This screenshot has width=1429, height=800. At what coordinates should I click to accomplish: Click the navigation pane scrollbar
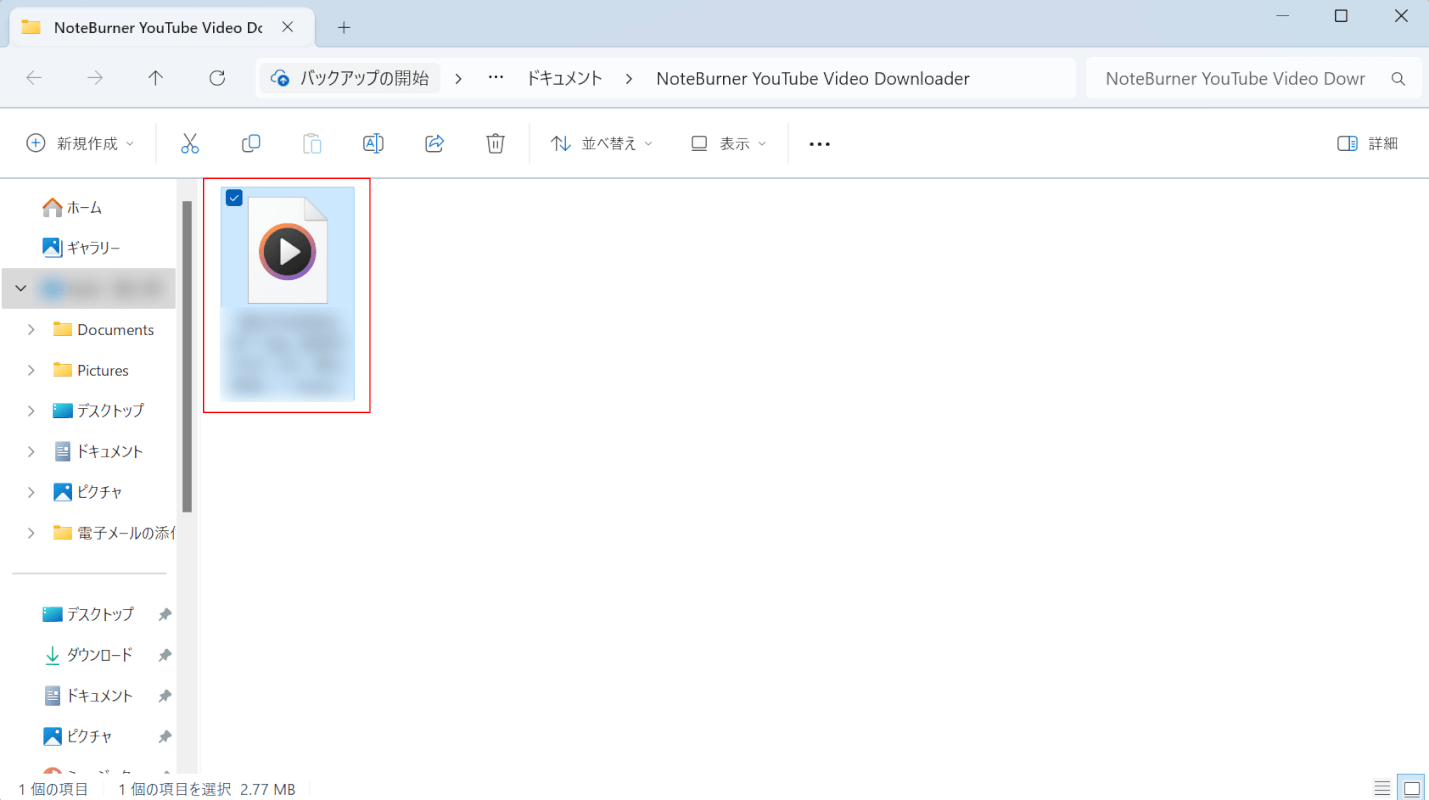point(187,356)
